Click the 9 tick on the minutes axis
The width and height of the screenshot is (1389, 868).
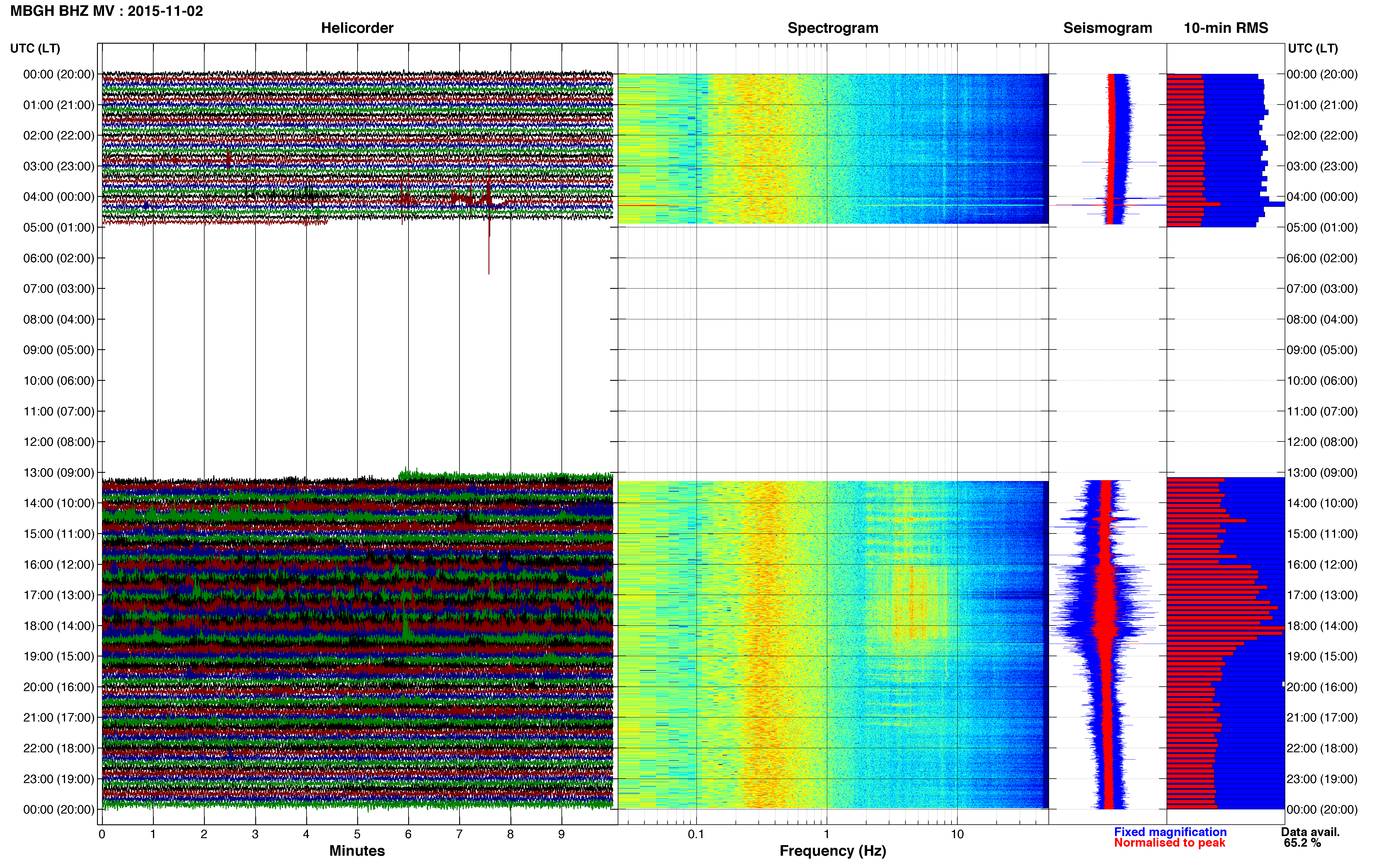(561, 835)
